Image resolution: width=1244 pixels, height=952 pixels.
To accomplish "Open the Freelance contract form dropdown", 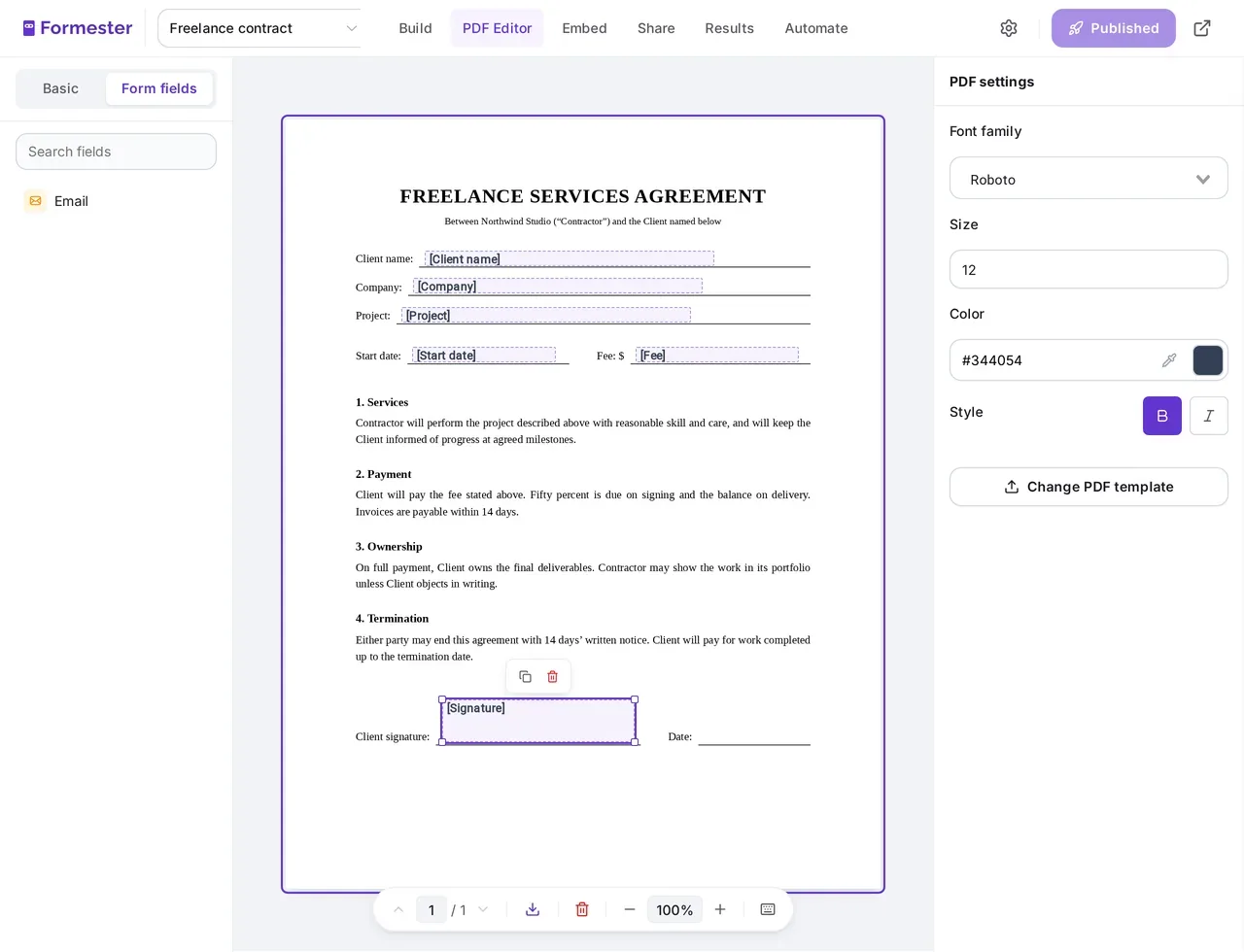I will (x=259, y=28).
